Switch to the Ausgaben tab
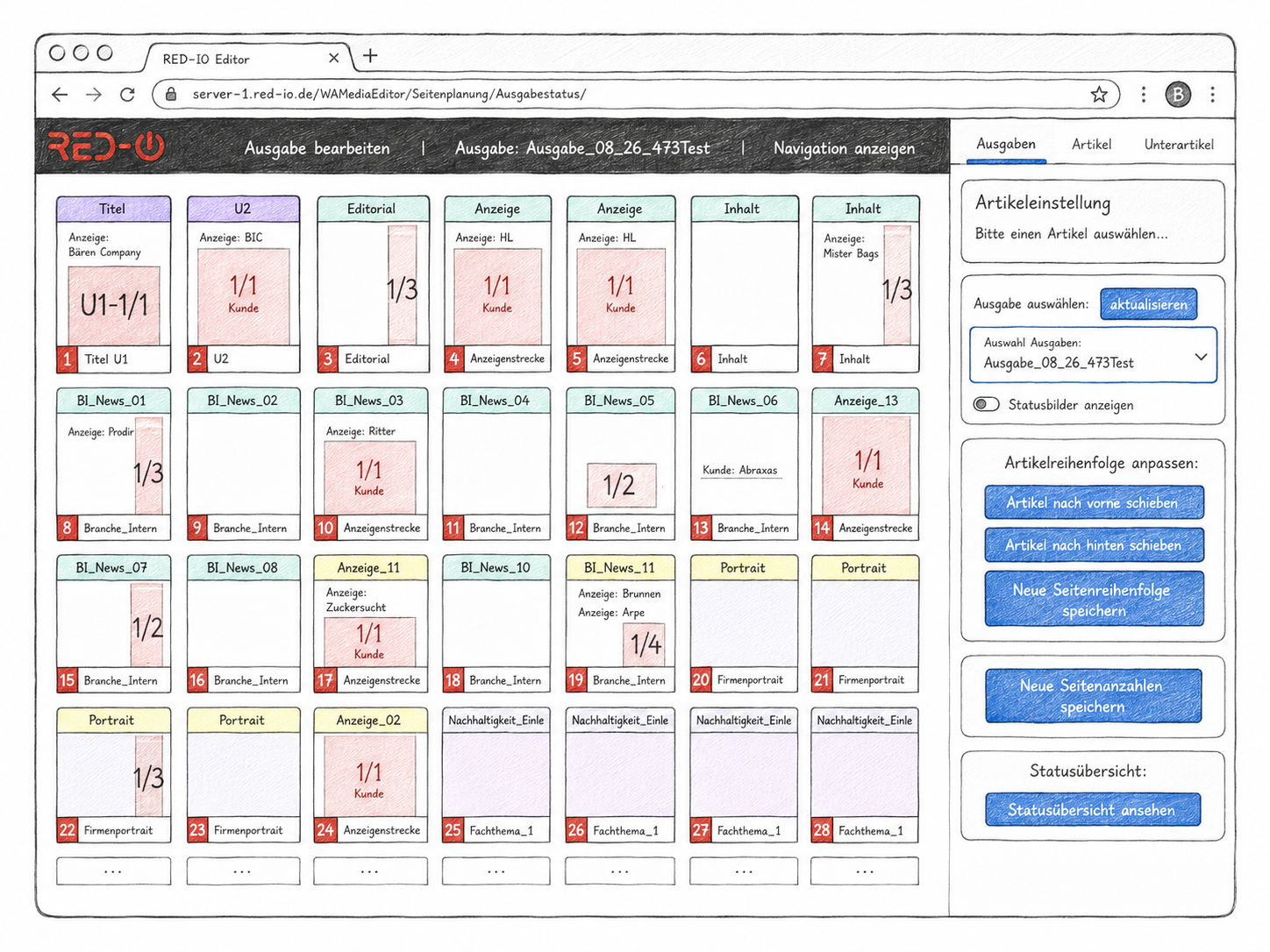 1006,144
